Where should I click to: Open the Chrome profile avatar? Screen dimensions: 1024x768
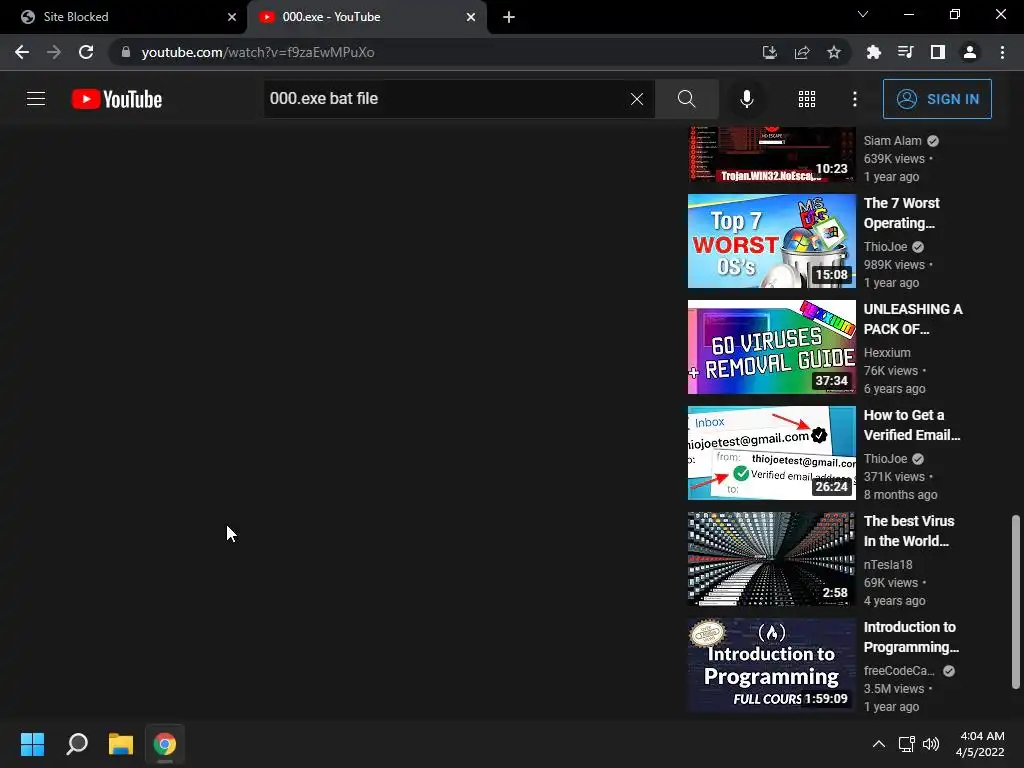pyautogui.click(x=970, y=52)
